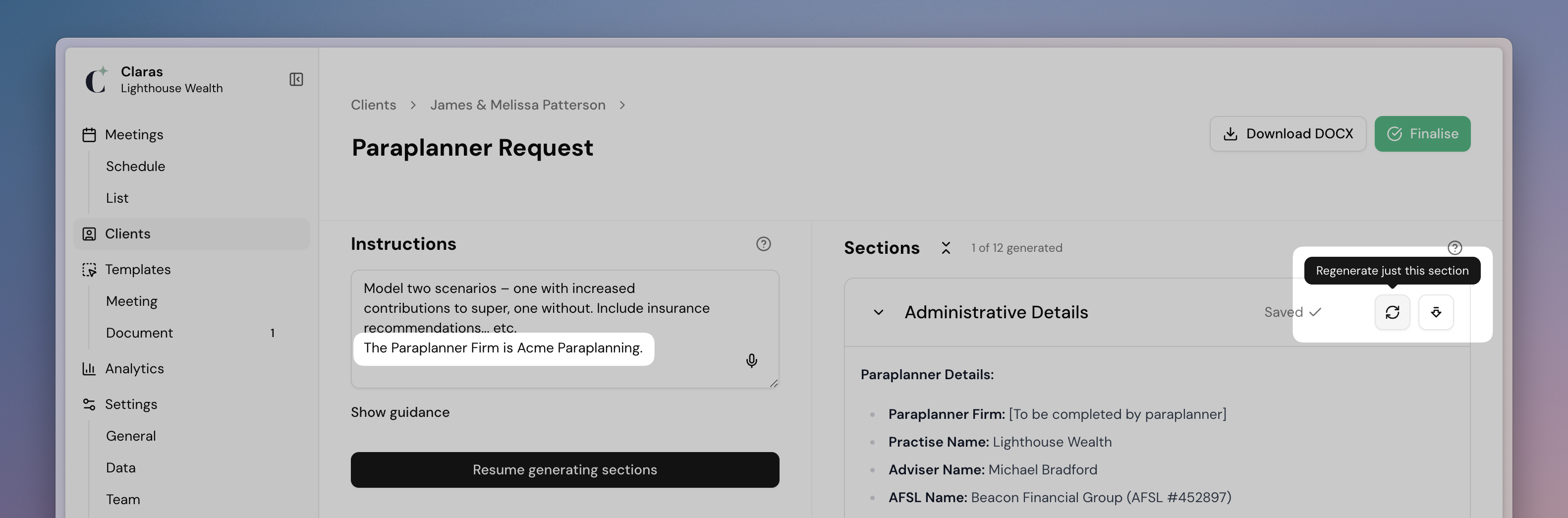1568x518 pixels.
Task: Click the Administrative Details heading
Action: (x=996, y=312)
